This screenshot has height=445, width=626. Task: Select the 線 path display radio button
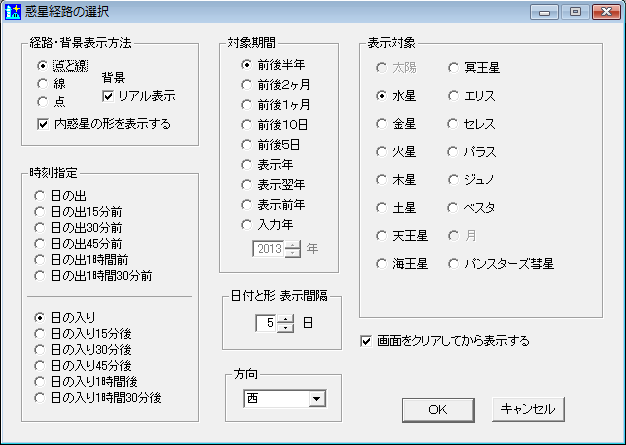[x=43, y=83]
